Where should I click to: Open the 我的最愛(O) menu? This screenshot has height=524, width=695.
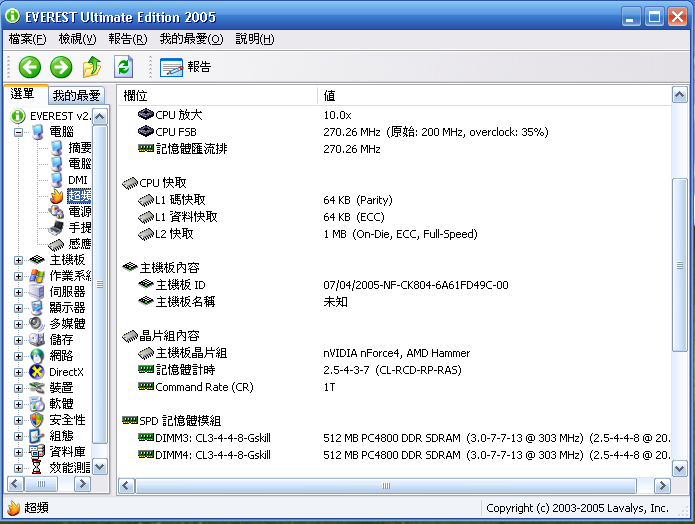coord(191,39)
